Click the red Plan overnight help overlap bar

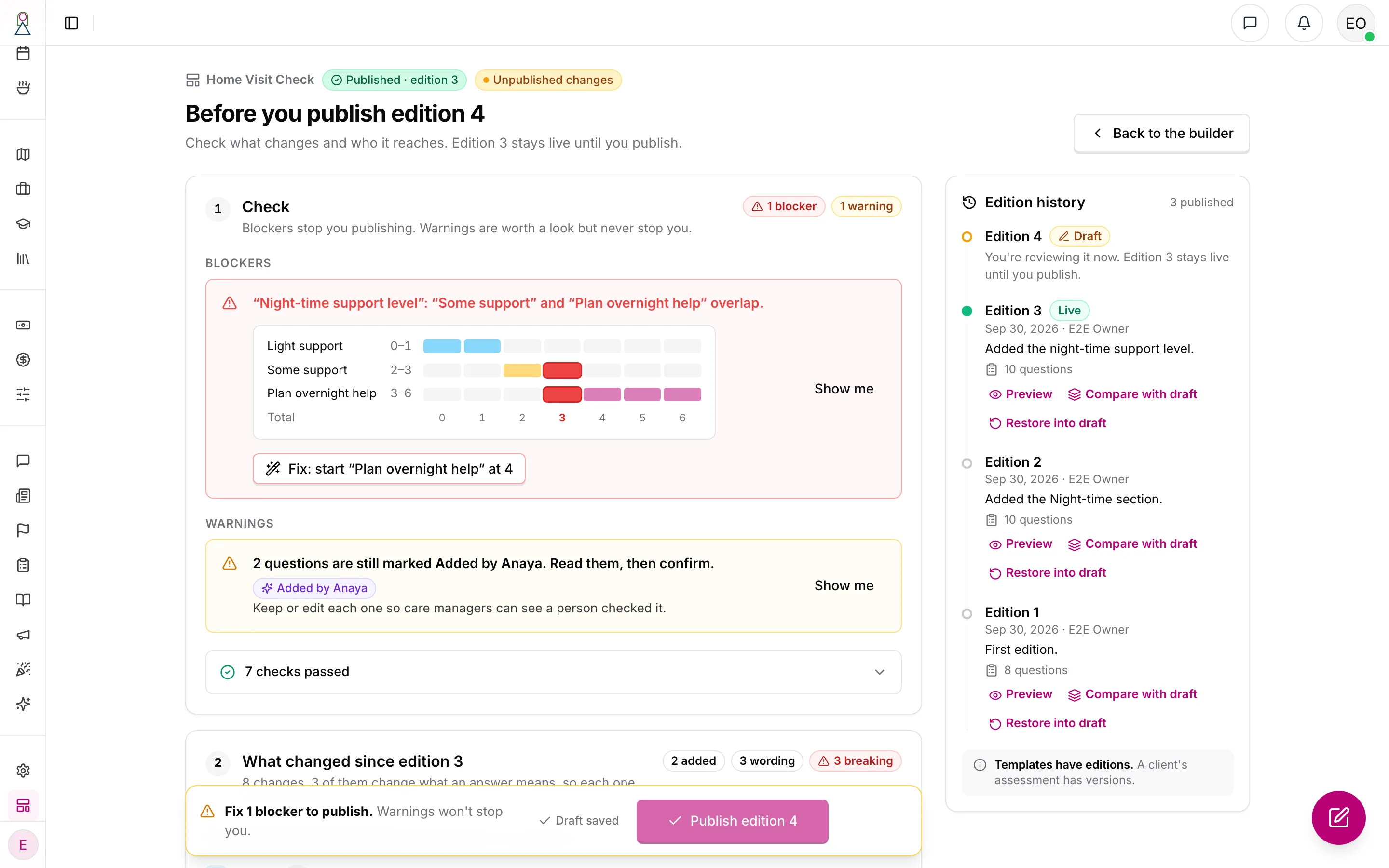(x=562, y=394)
